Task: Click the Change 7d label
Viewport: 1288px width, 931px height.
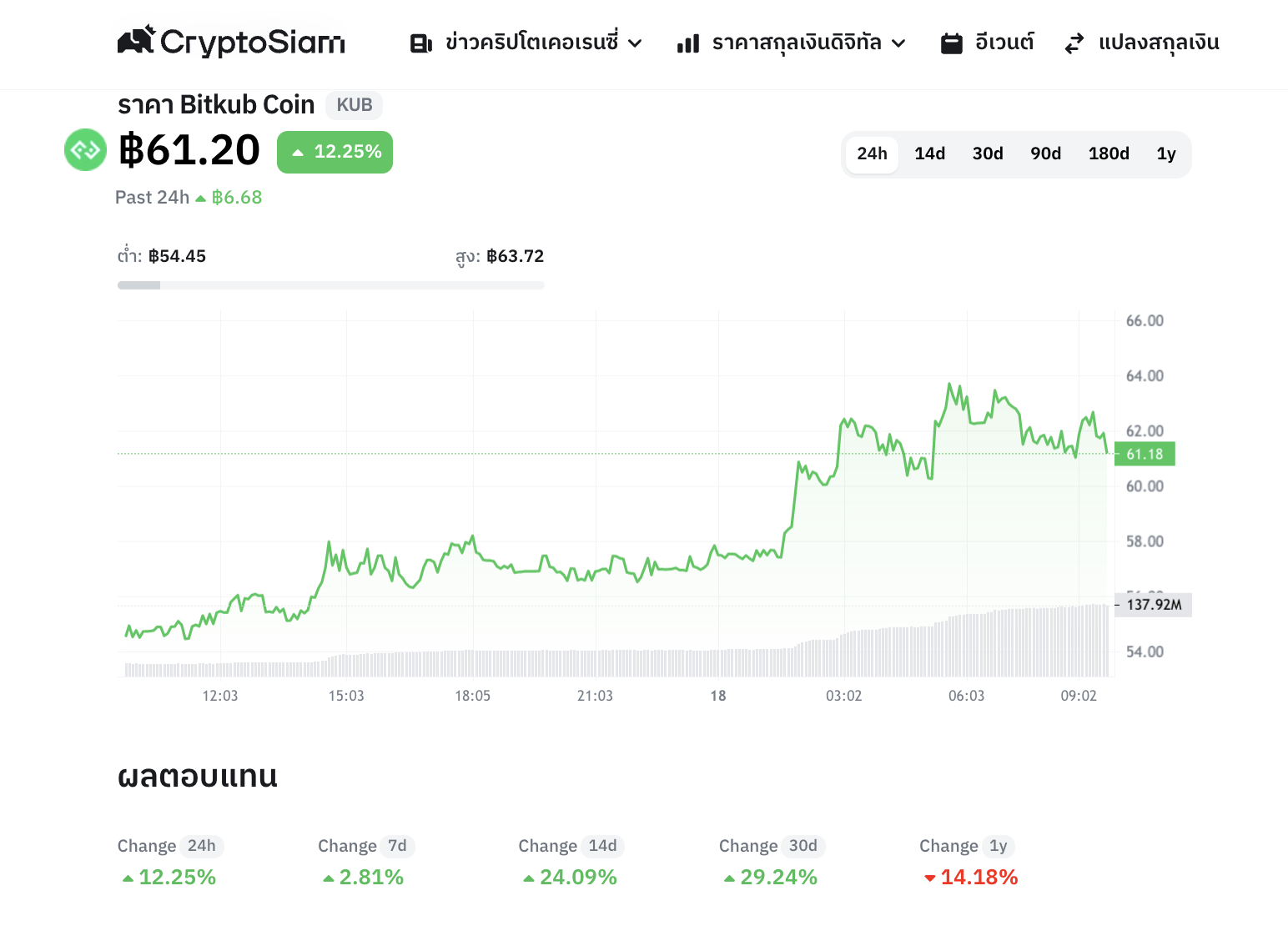Action: 365,846
